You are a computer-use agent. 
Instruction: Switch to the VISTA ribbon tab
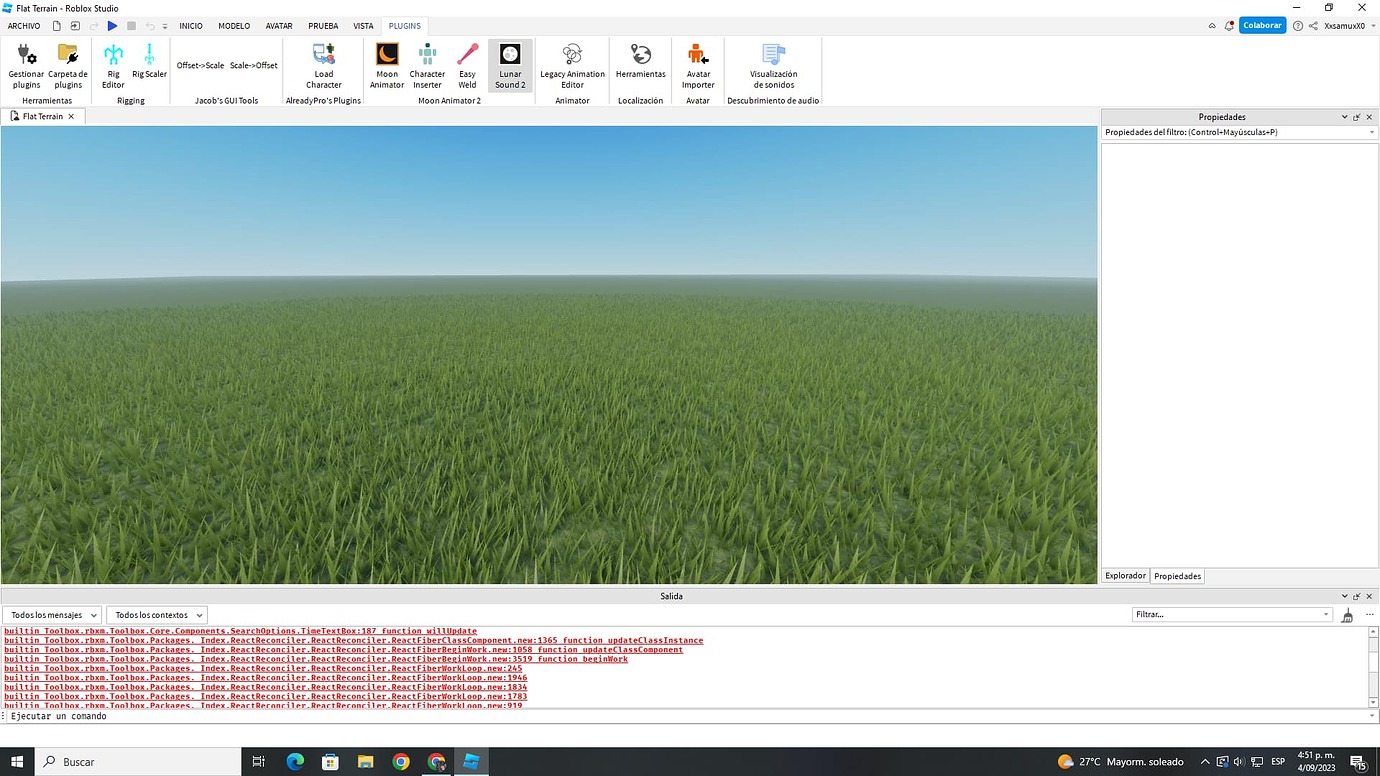coord(363,25)
